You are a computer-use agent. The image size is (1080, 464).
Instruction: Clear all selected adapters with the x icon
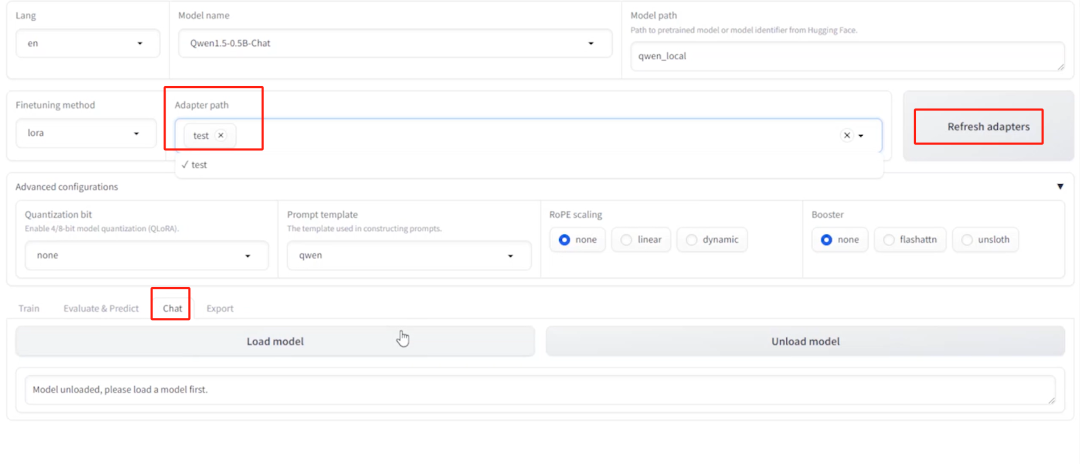click(846, 135)
